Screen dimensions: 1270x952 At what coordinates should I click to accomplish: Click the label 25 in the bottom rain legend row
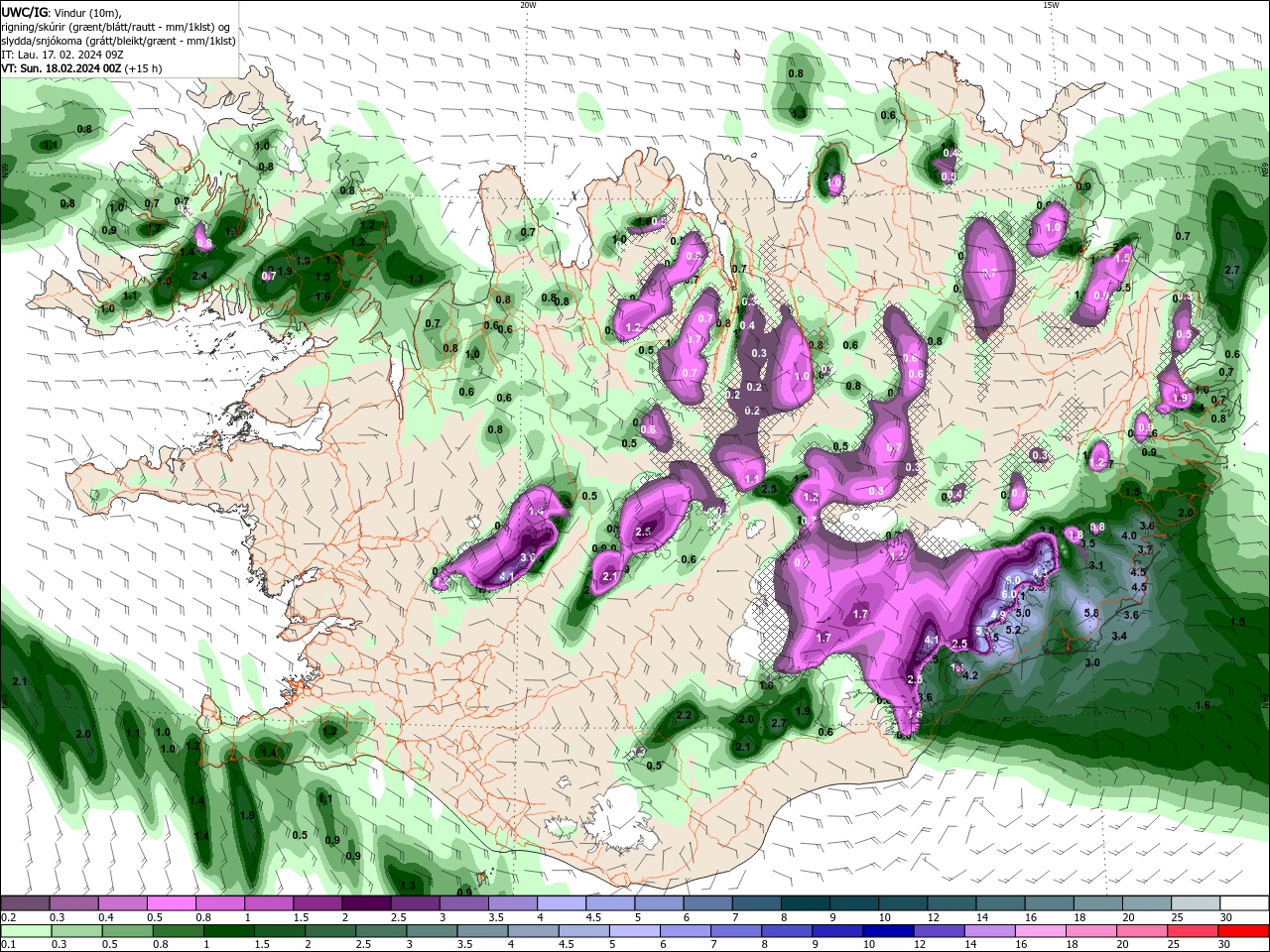[x=1173, y=945]
